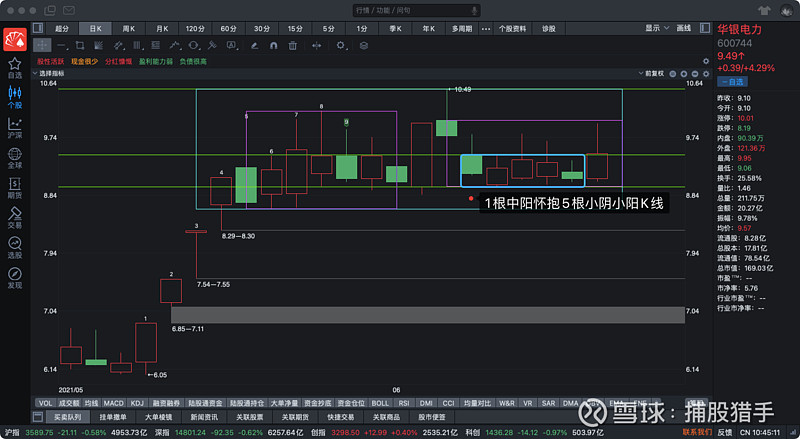Click the 沪深 market icon in the sidebar

14,127
